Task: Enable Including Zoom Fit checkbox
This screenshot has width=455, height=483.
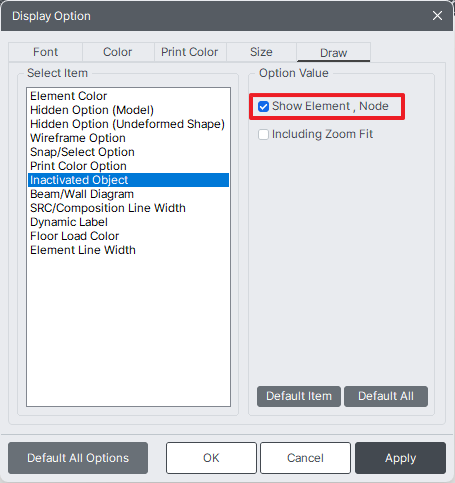Action: click(263, 135)
